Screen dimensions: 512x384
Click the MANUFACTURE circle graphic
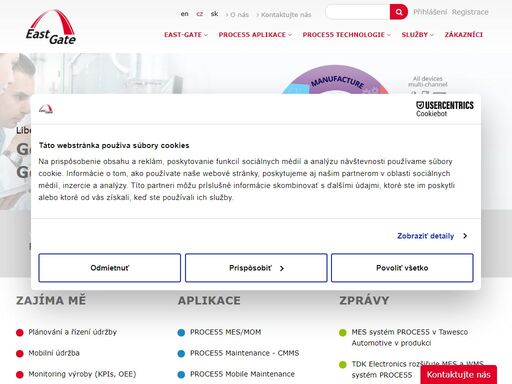[x=335, y=79]
